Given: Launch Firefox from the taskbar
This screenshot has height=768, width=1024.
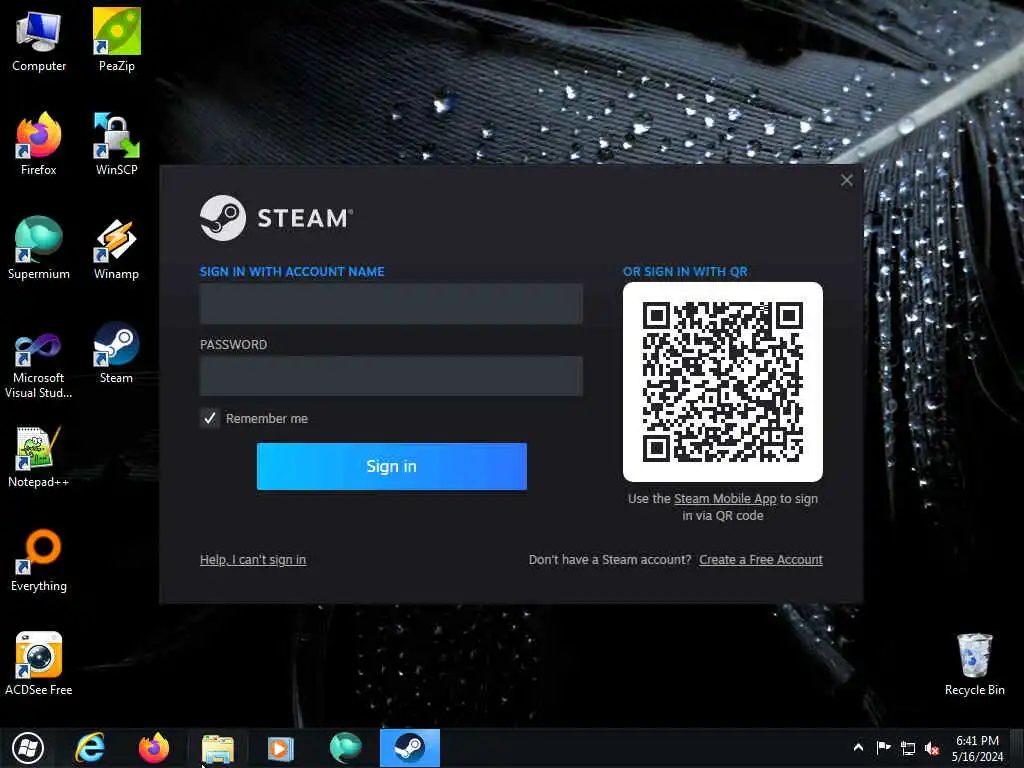Looking at the screenshot, I should pyautogui.click(x=153, y=748).
